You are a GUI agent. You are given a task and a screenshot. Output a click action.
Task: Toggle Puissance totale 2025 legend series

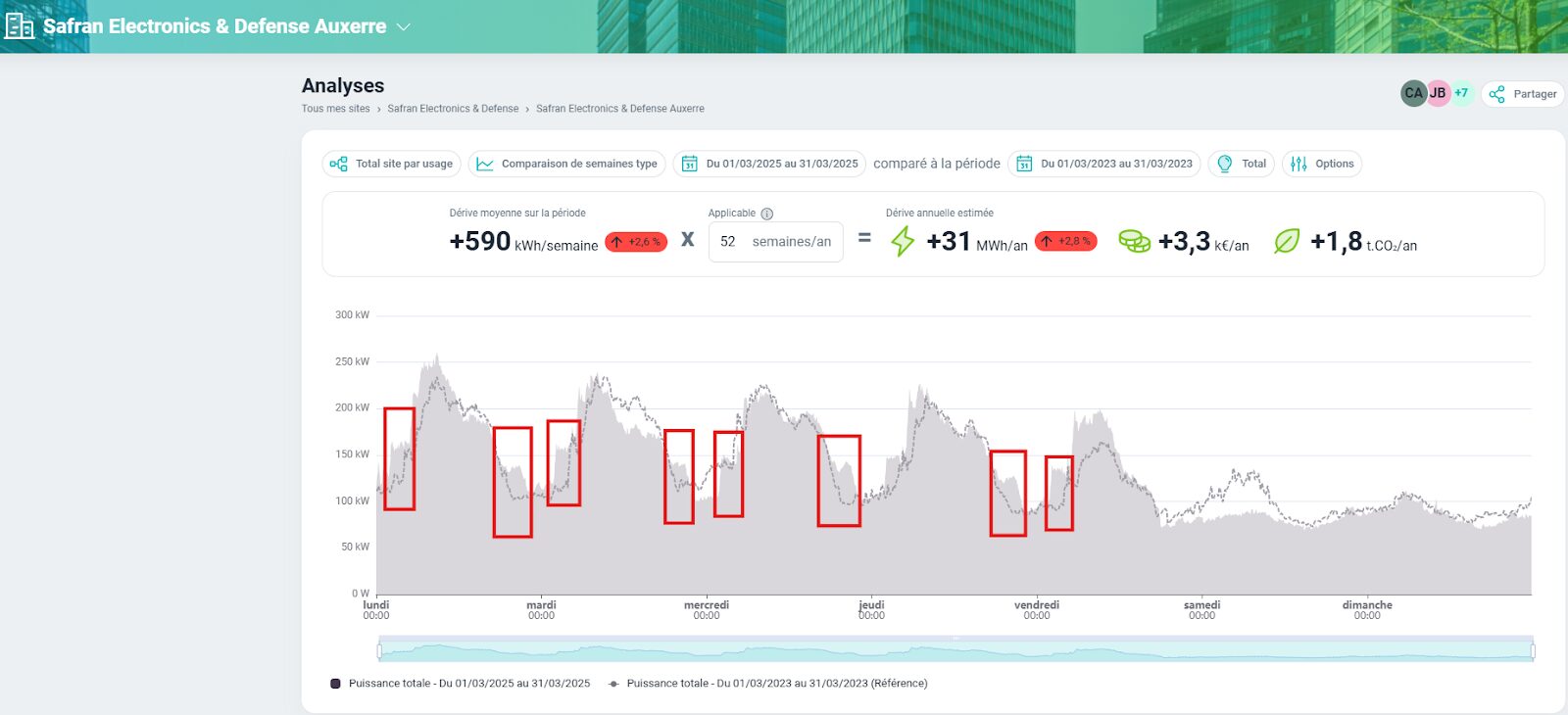[461, 684]
